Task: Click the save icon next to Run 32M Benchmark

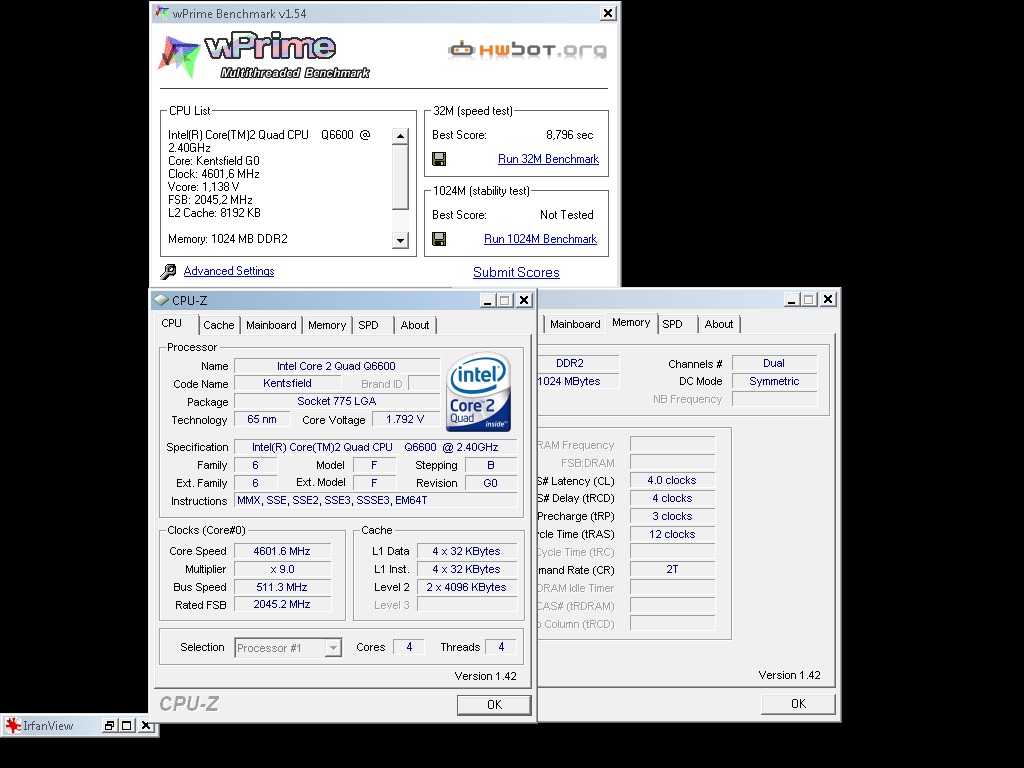Action: 439,159
